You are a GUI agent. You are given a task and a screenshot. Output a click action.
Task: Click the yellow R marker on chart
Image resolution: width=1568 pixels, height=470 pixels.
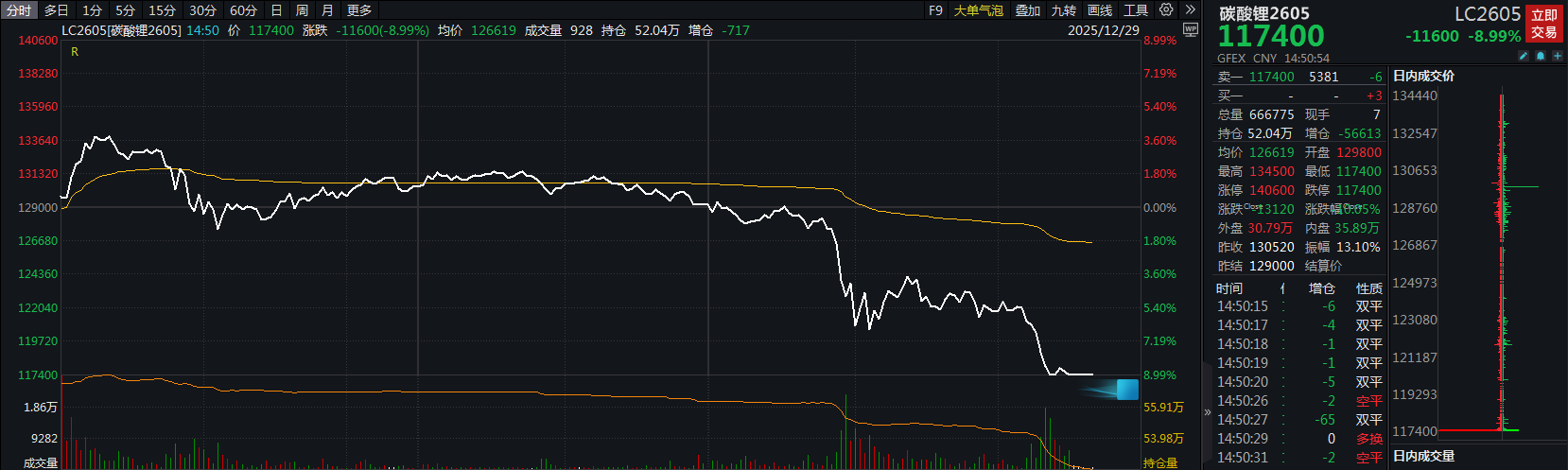(75, 52)
